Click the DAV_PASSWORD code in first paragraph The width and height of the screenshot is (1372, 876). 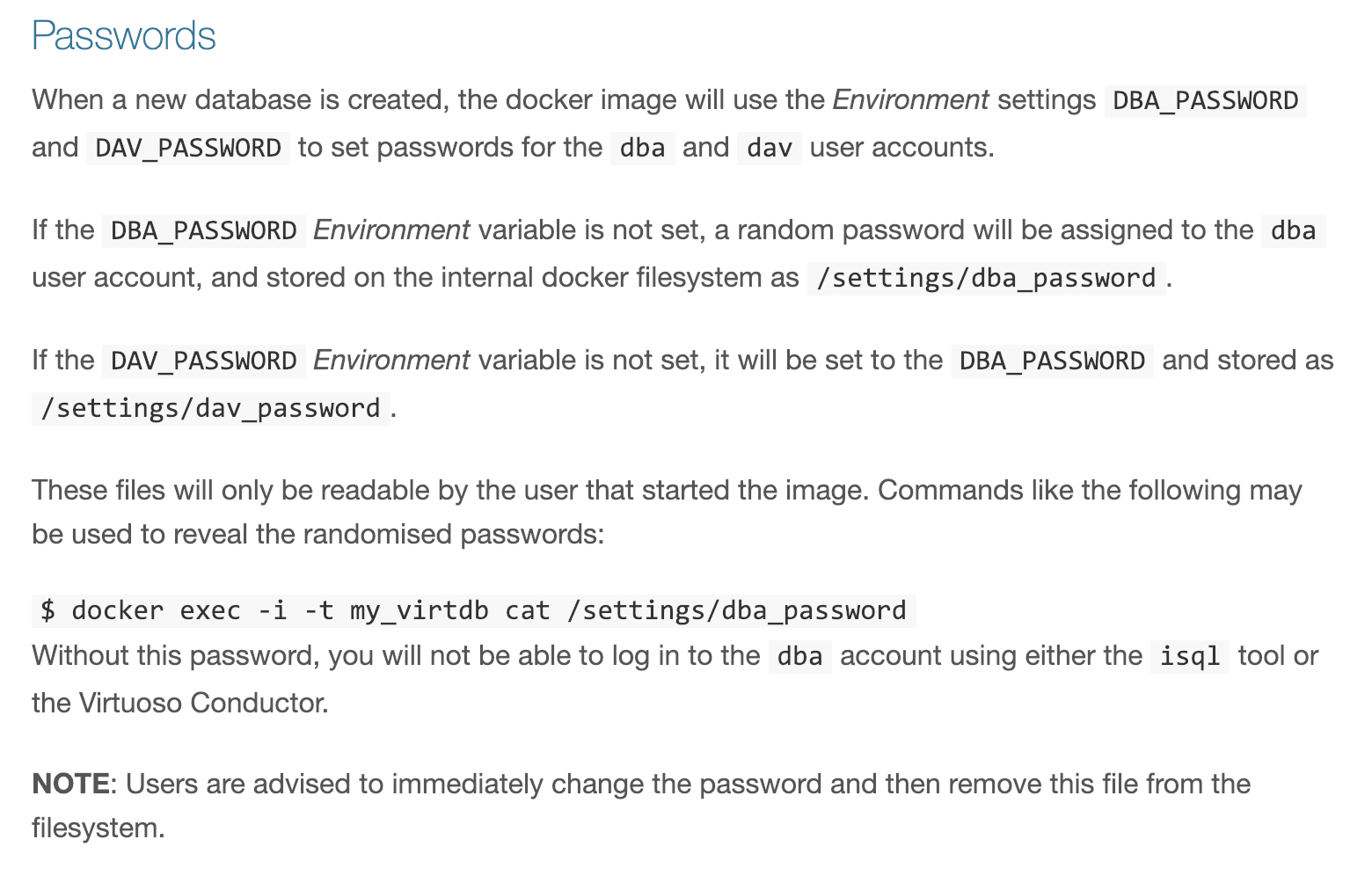[x=188, y=148]
